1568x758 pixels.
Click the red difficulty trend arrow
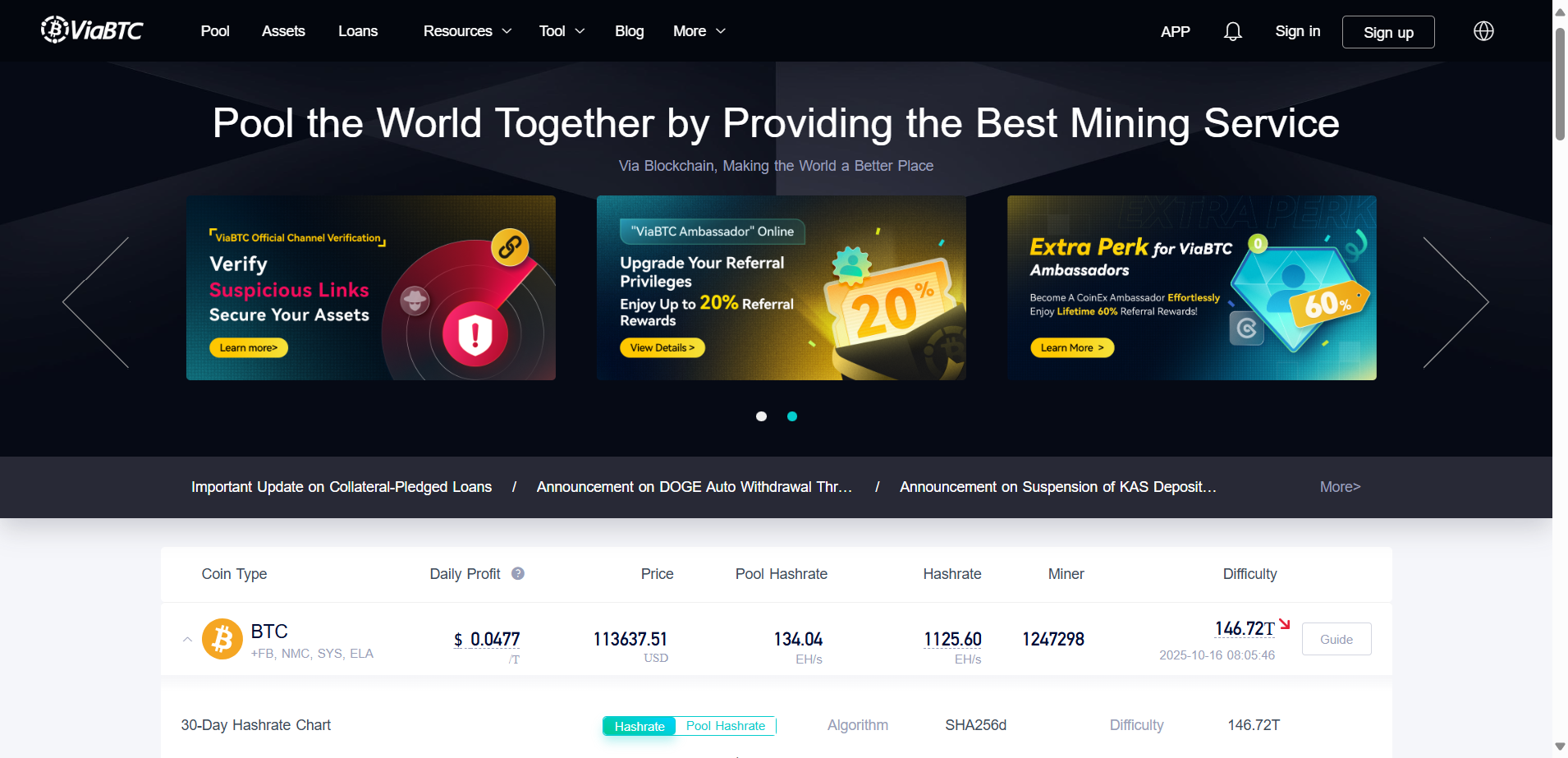click(1285, 625)
